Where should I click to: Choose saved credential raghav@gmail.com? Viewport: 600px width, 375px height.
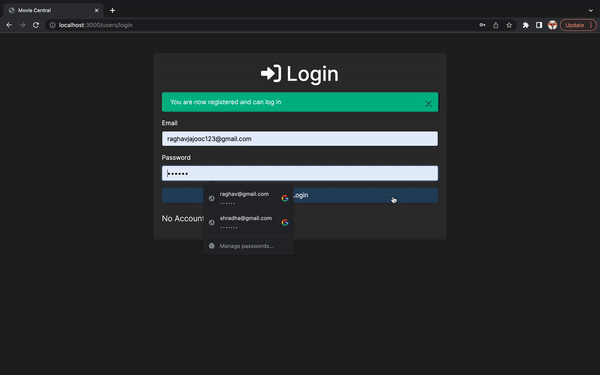pos(248,198)
